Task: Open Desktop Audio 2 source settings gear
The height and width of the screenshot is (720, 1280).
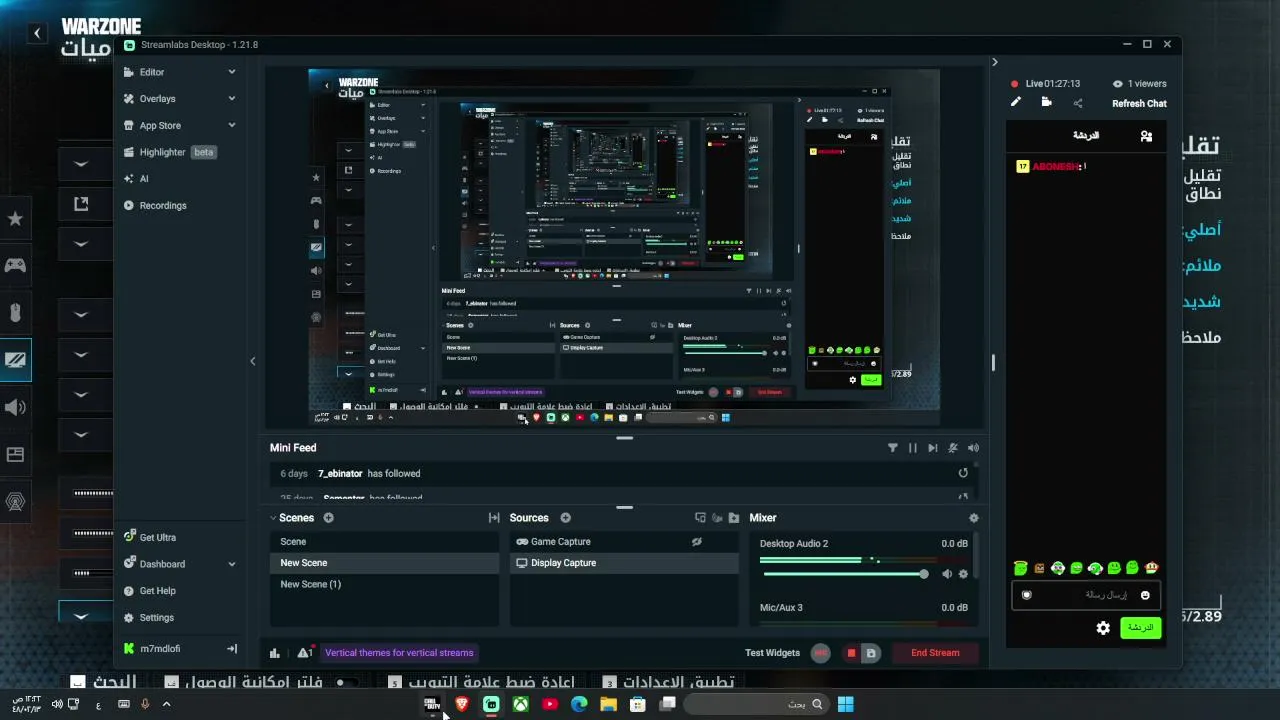Action: coord(963,574)
